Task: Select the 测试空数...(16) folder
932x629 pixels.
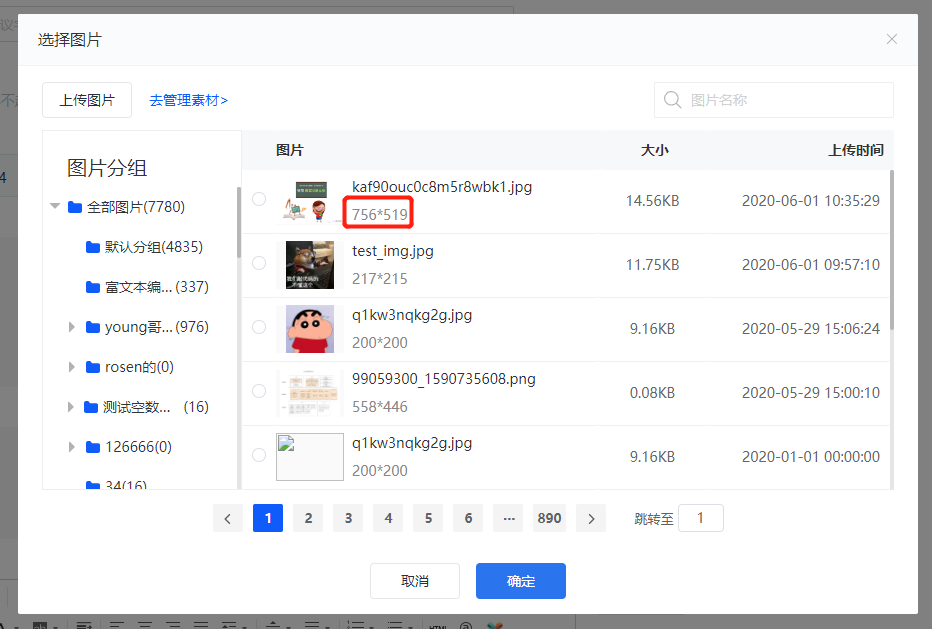Action: [x=155, y=407]
